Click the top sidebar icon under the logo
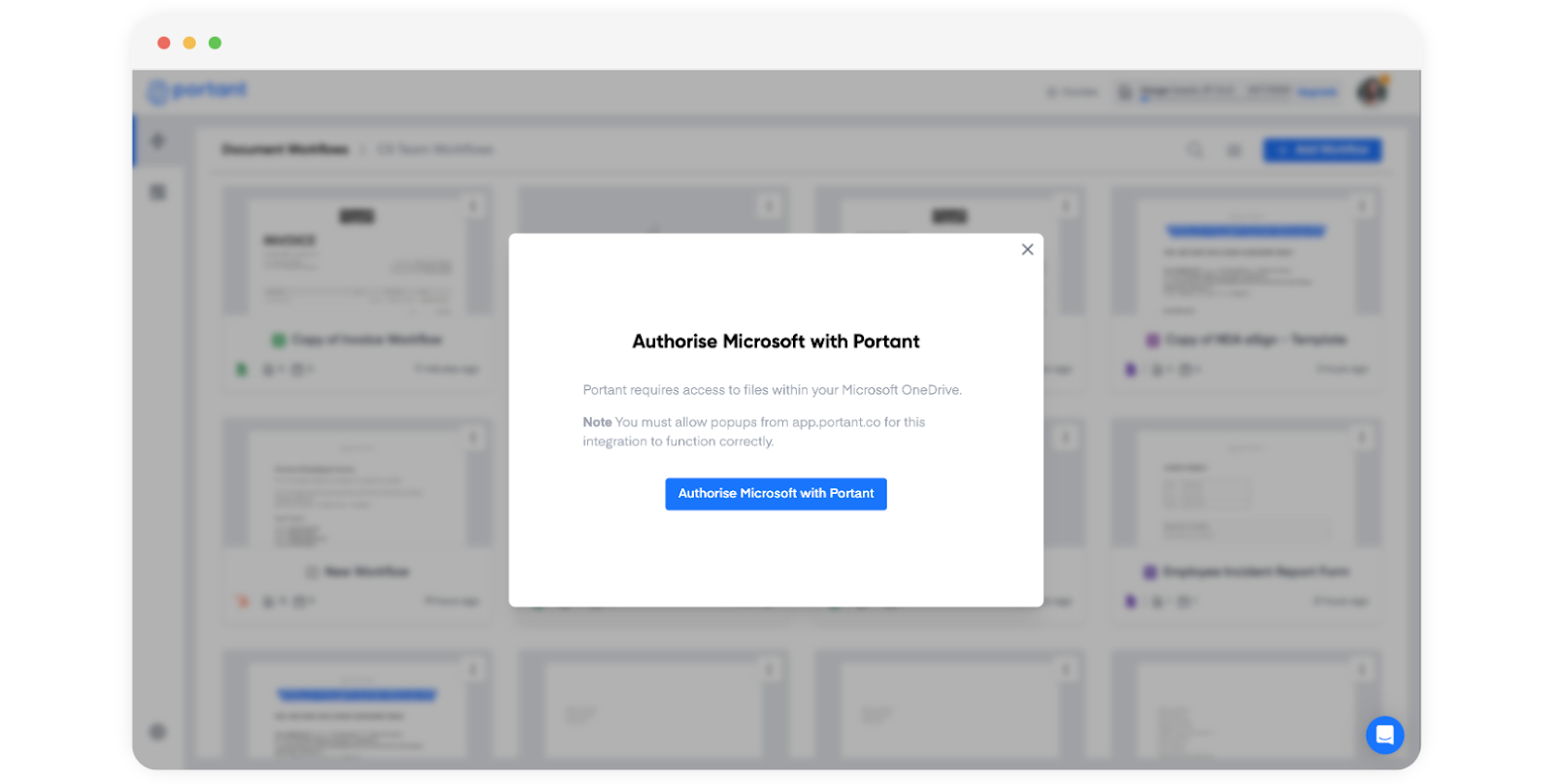1553x784 pixels. pos(158,142)
